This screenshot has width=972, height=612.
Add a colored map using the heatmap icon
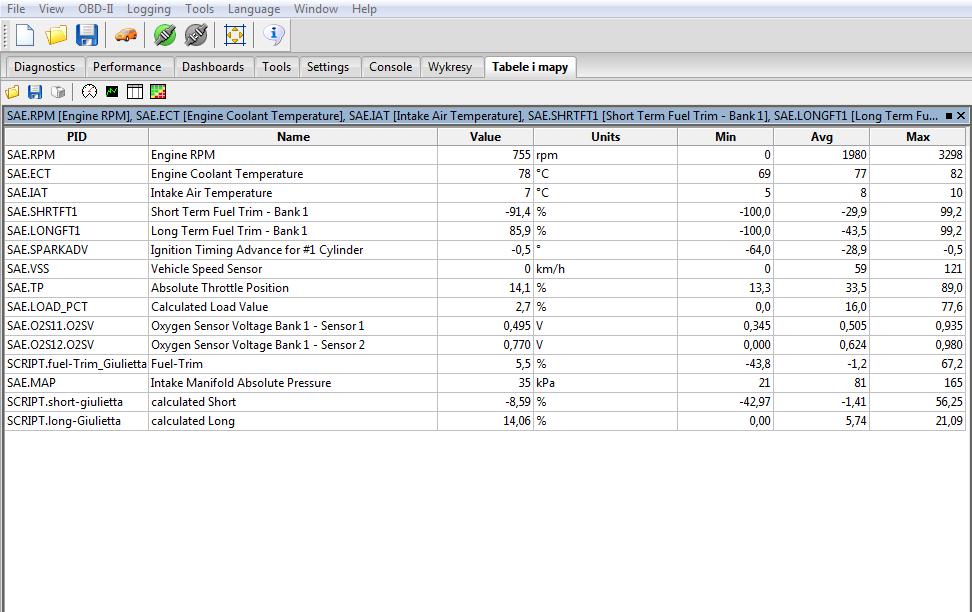[158, 92]
